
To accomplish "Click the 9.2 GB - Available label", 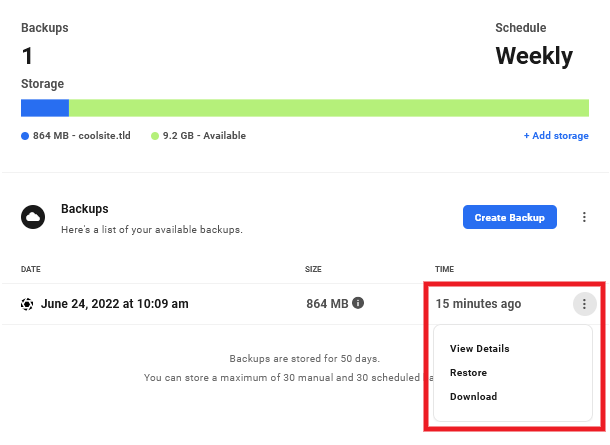I will (x=204, y=136).
